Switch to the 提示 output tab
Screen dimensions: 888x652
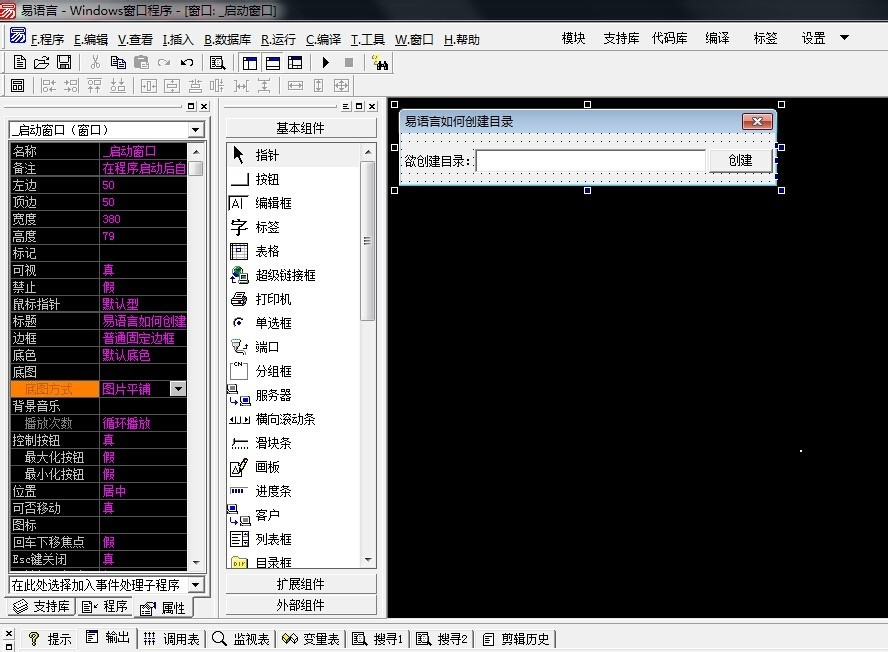50,639
